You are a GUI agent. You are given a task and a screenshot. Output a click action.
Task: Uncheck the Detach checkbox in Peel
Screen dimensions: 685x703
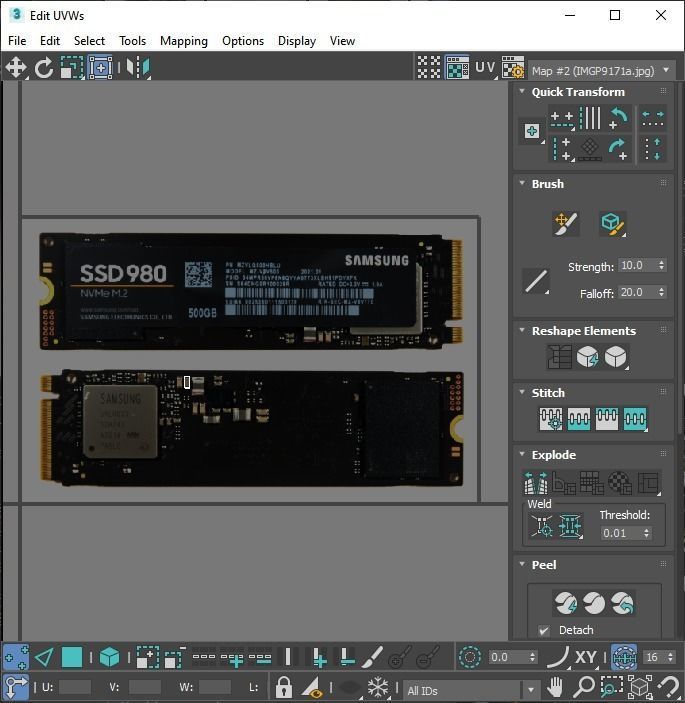[544, 630]
